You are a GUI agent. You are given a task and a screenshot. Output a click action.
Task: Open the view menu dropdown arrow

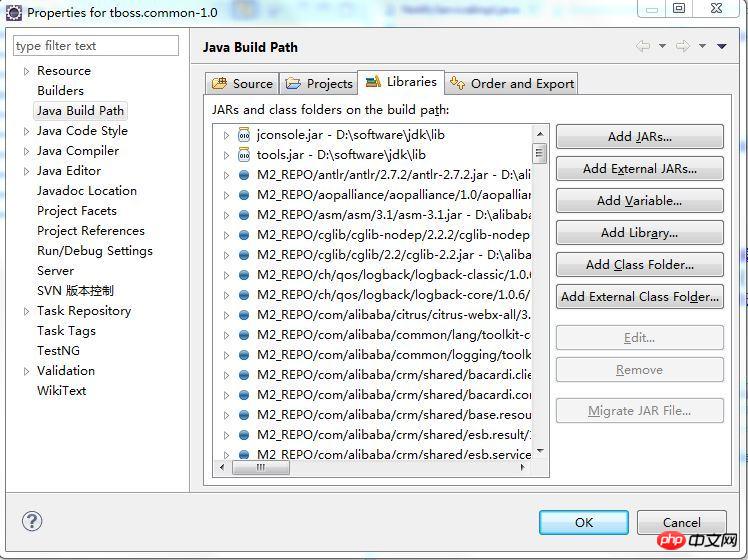722,46
